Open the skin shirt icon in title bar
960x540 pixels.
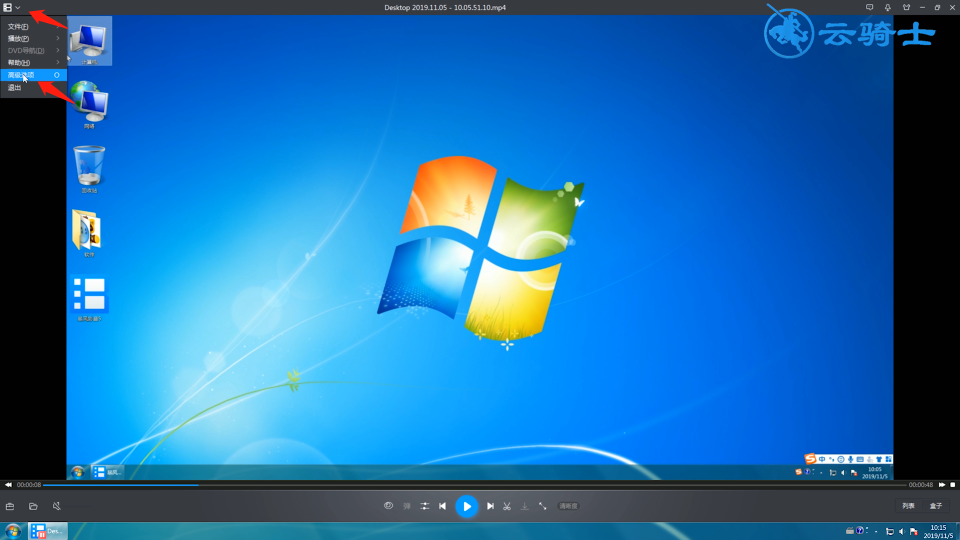click(906, 7)
